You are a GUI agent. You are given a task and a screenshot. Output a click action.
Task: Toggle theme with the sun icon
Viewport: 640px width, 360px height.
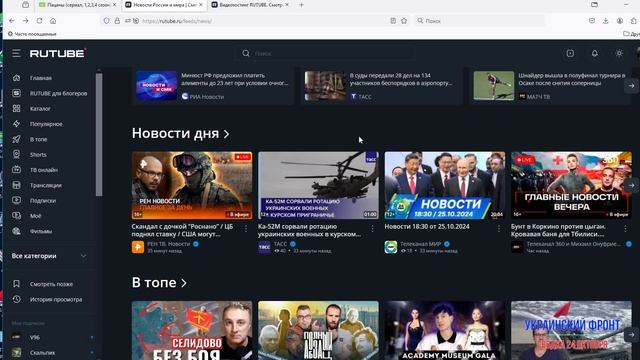(x=619, y=53)
